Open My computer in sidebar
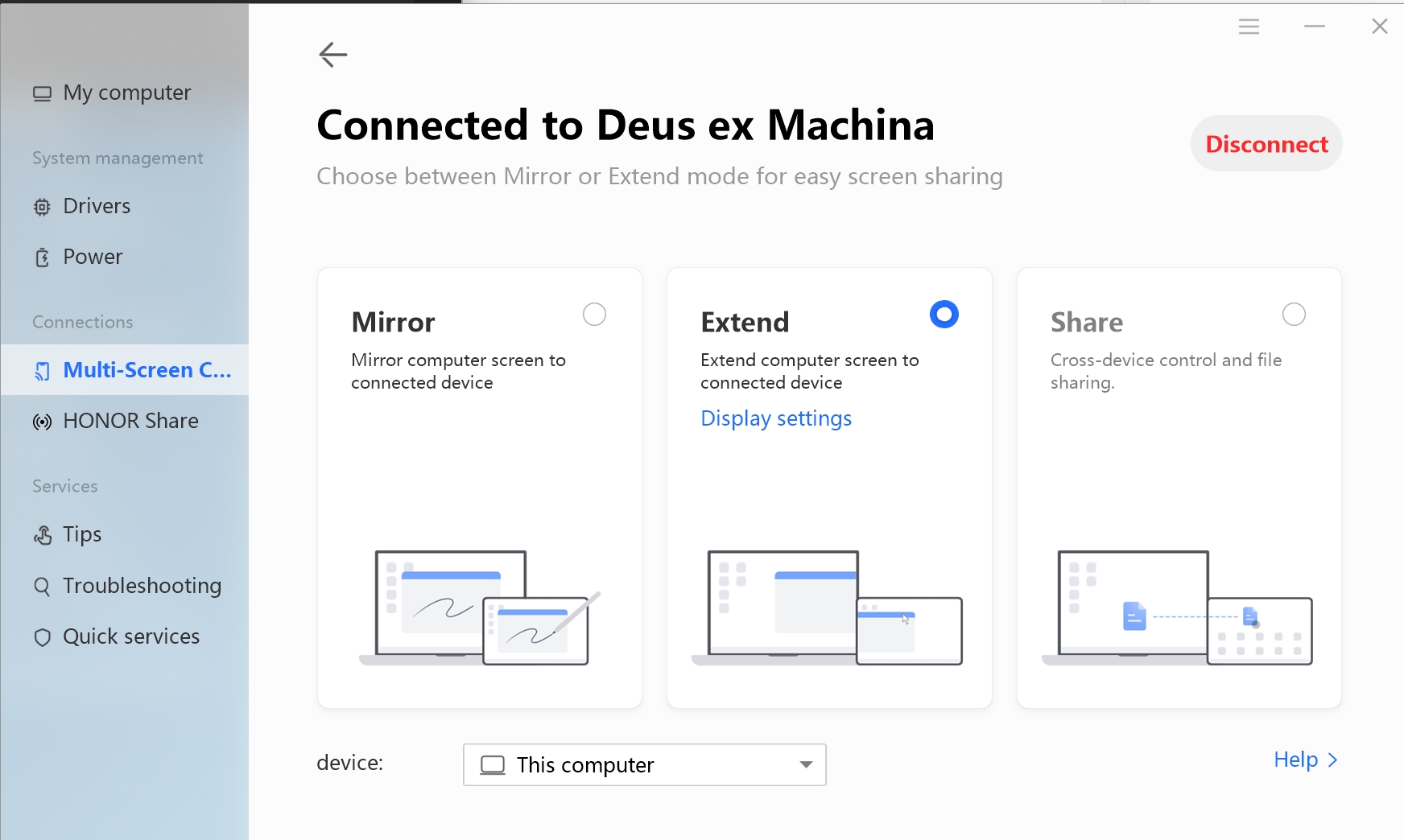This screenshot has width=1404, height=840. coord(125,93)
